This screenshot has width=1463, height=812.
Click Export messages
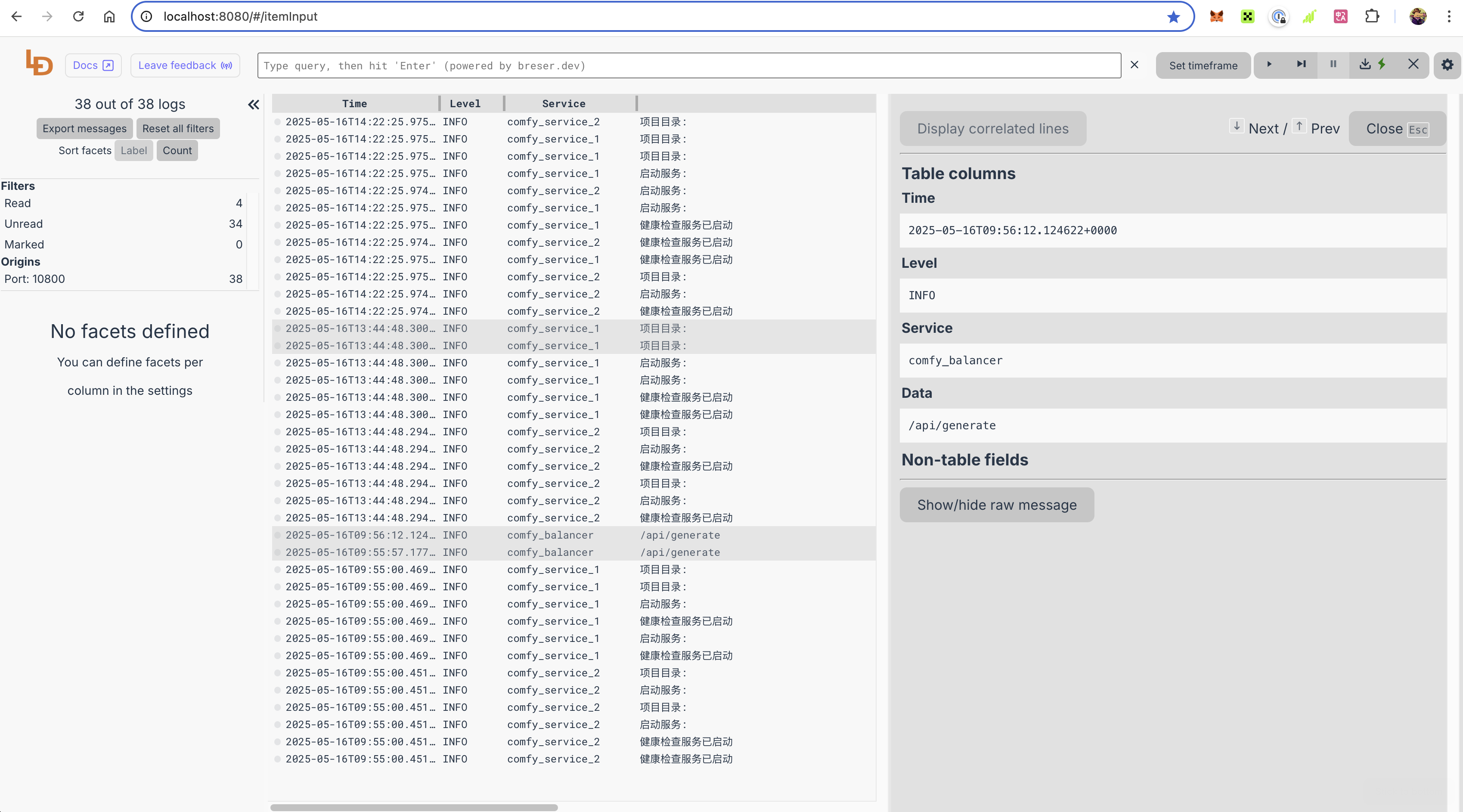tap(85, 128)
